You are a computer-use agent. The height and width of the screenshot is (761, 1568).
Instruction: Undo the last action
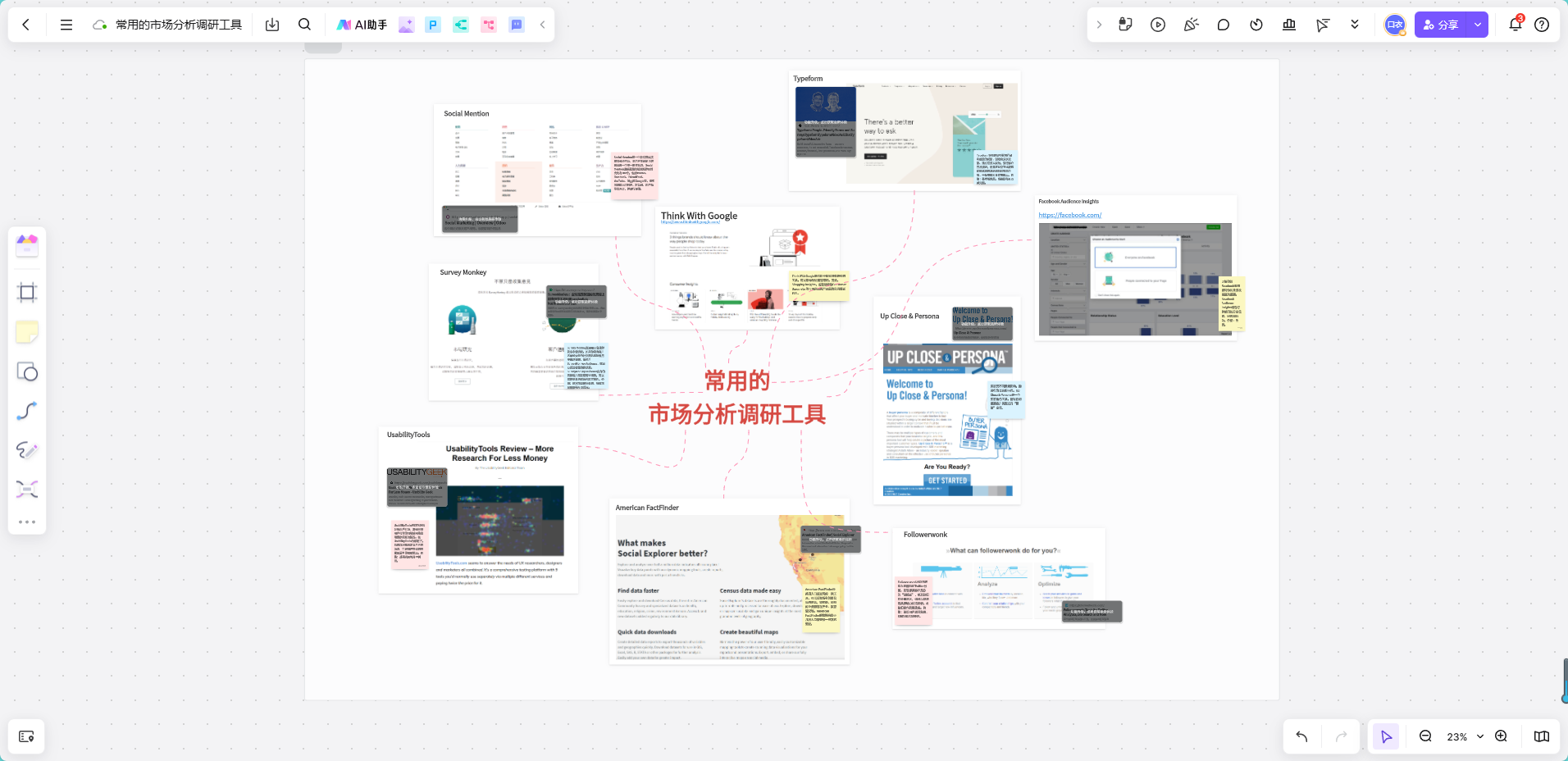point(1301,736)
